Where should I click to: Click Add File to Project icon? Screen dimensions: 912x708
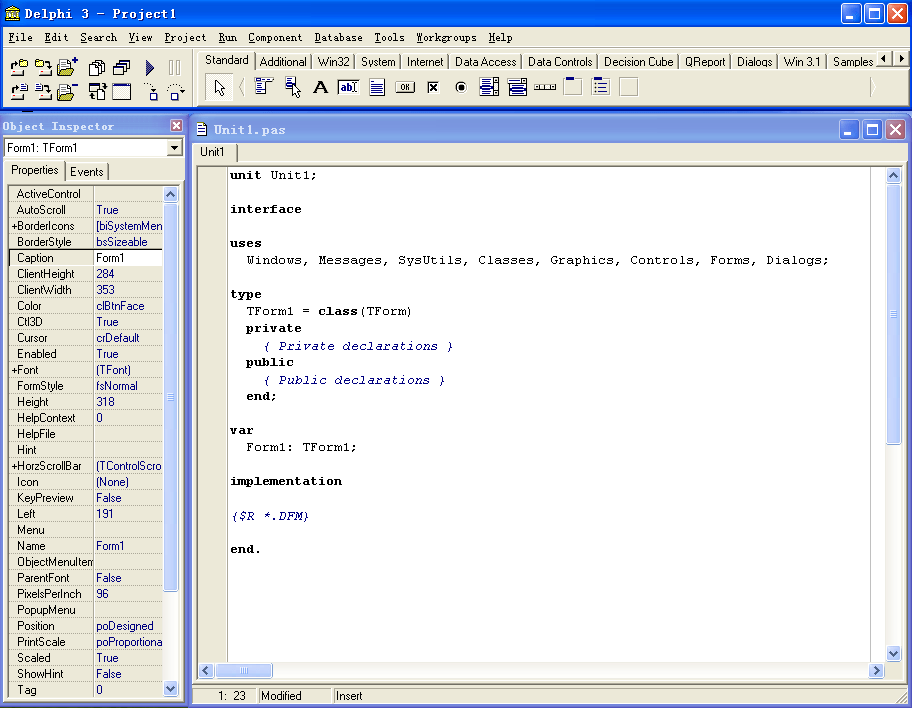click(67, 67)
